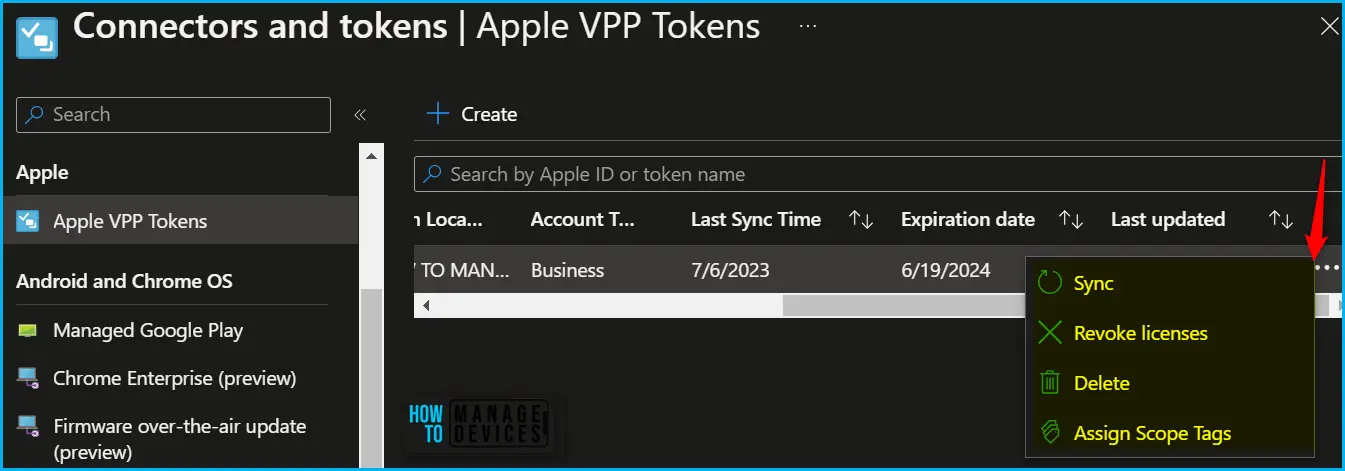Screen dimensions: 1345x471
Task: Focus the Search by Apple ID field
Action: click(x=880, y=174)
